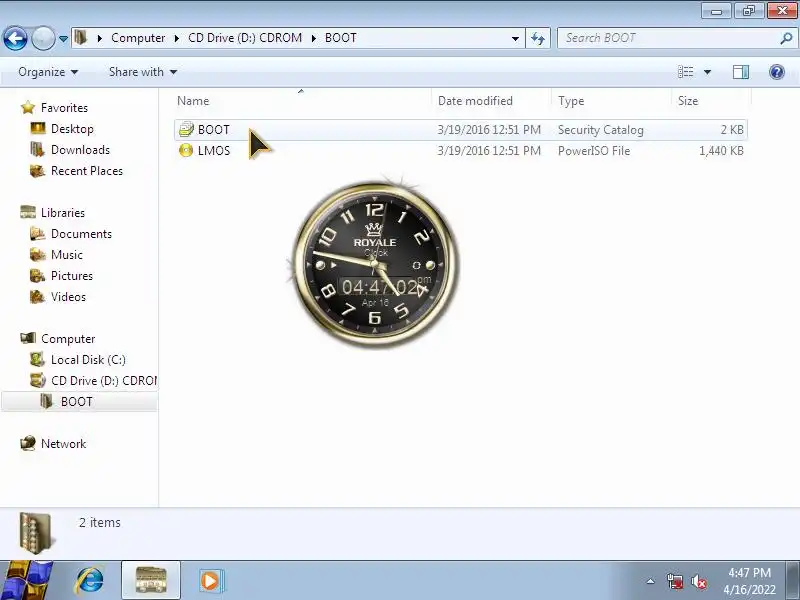Open the Documents library
Viewport: 800px width, 600px height.
pyautogui.click(x=81, y=234)
